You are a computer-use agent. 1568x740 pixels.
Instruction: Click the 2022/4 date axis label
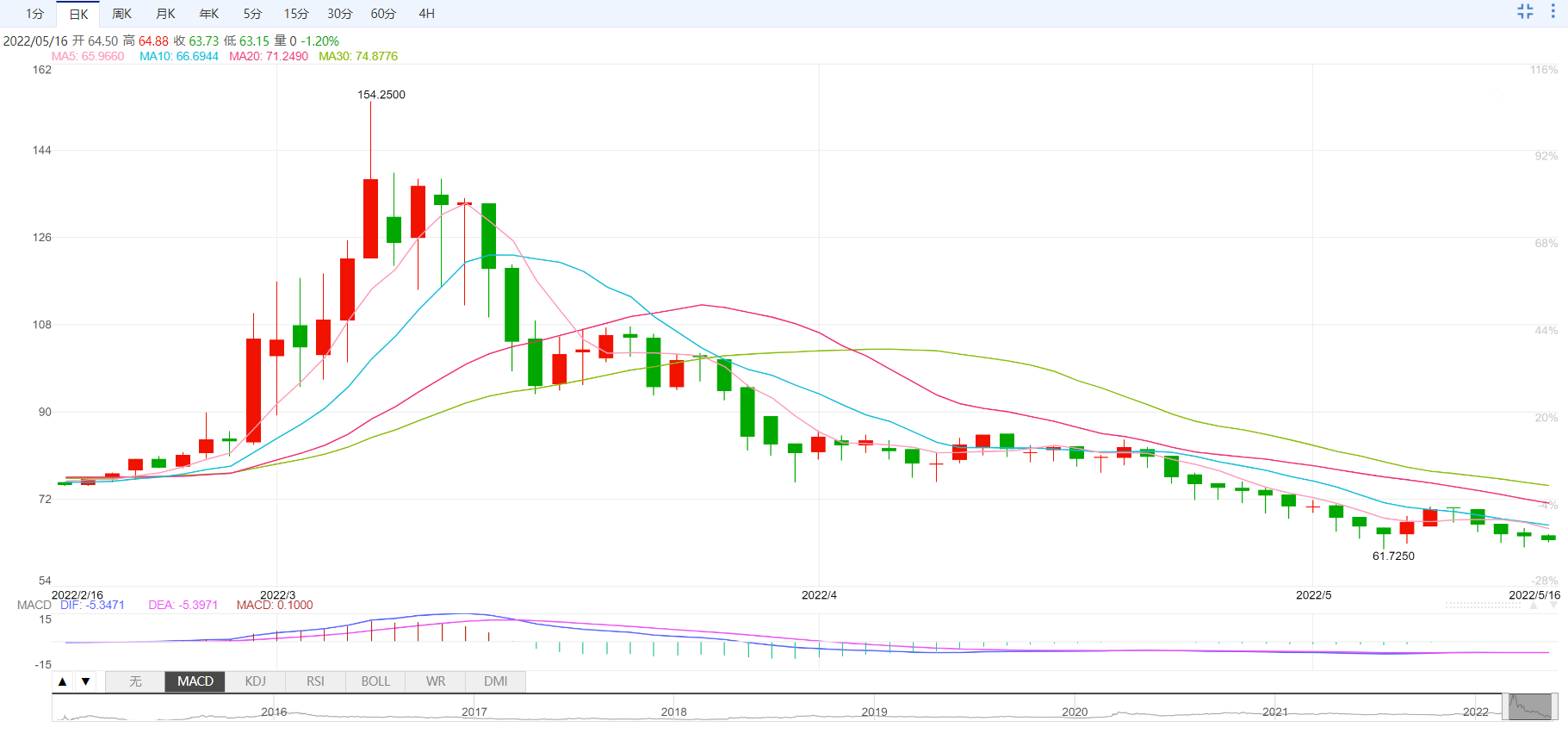pos(819,595)
